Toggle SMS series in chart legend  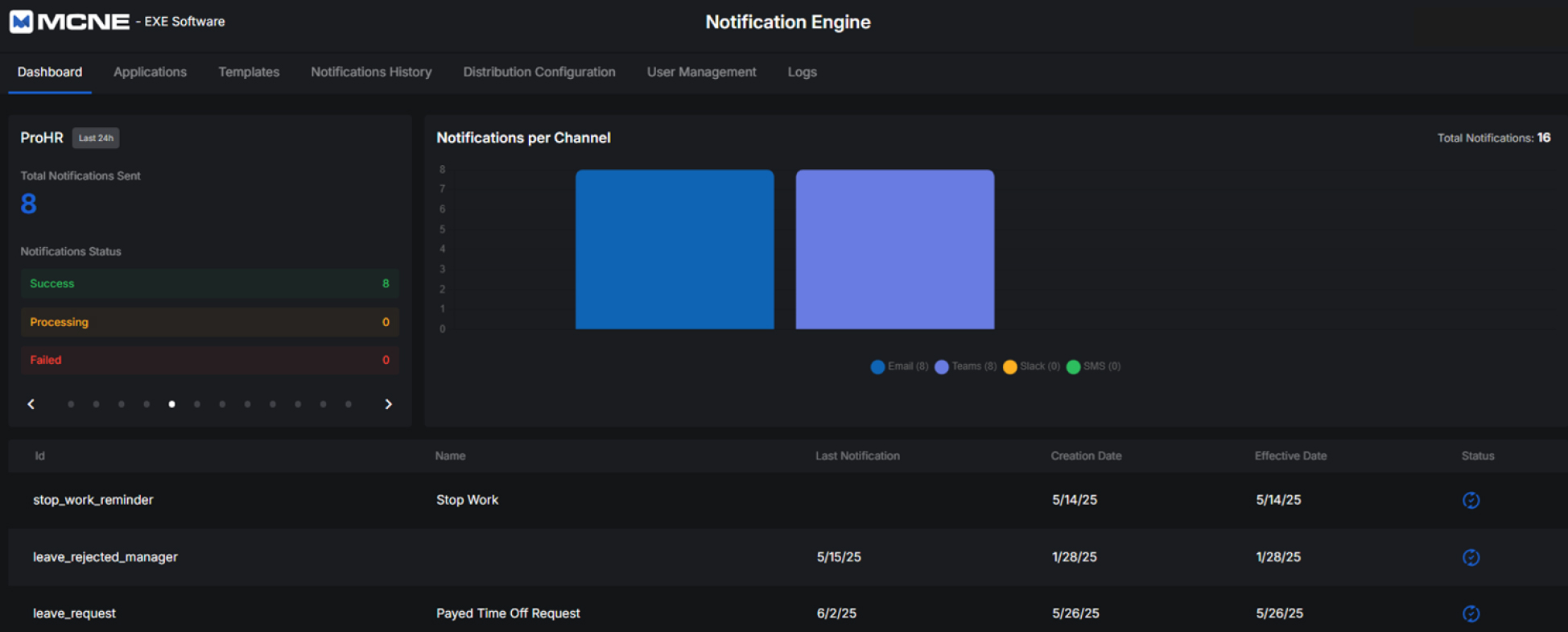pos(1093,366)
